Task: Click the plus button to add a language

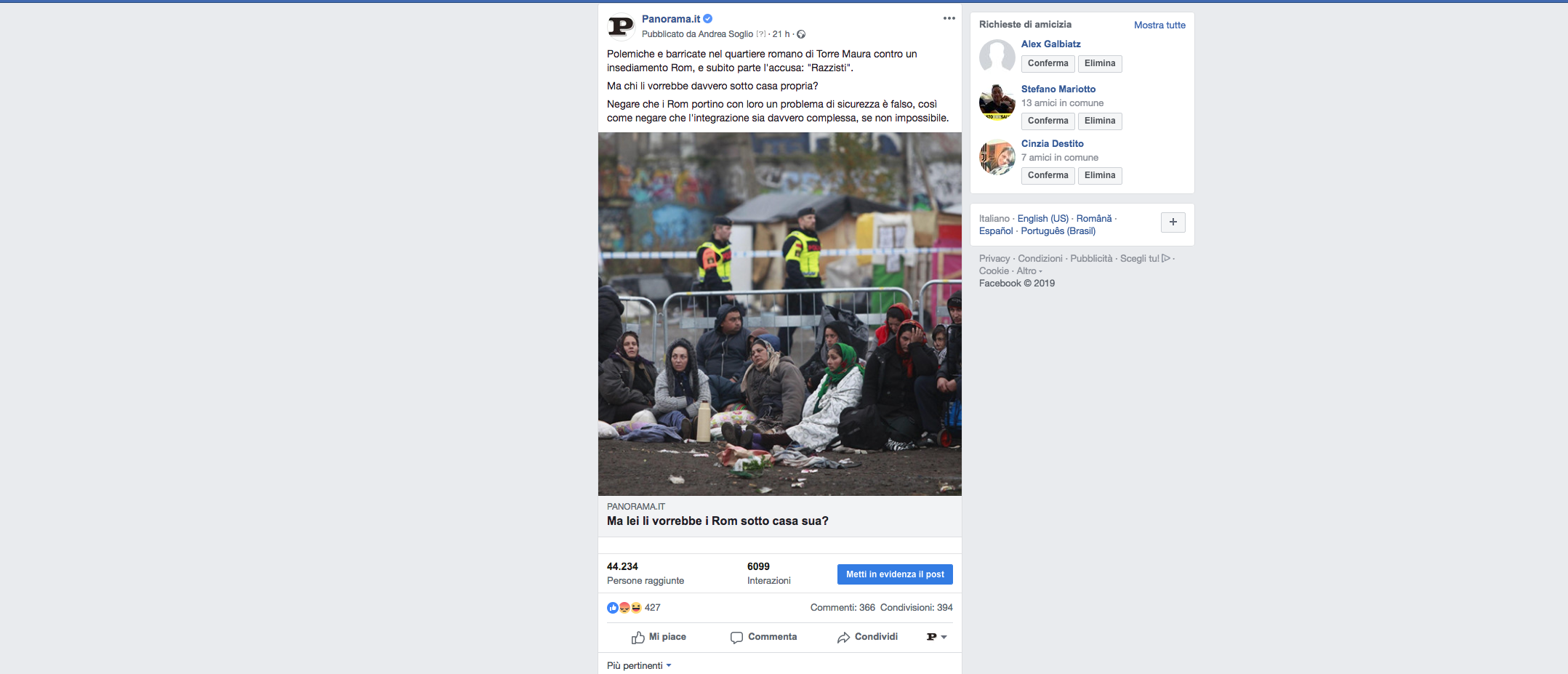Action: tap(1173, 222)
